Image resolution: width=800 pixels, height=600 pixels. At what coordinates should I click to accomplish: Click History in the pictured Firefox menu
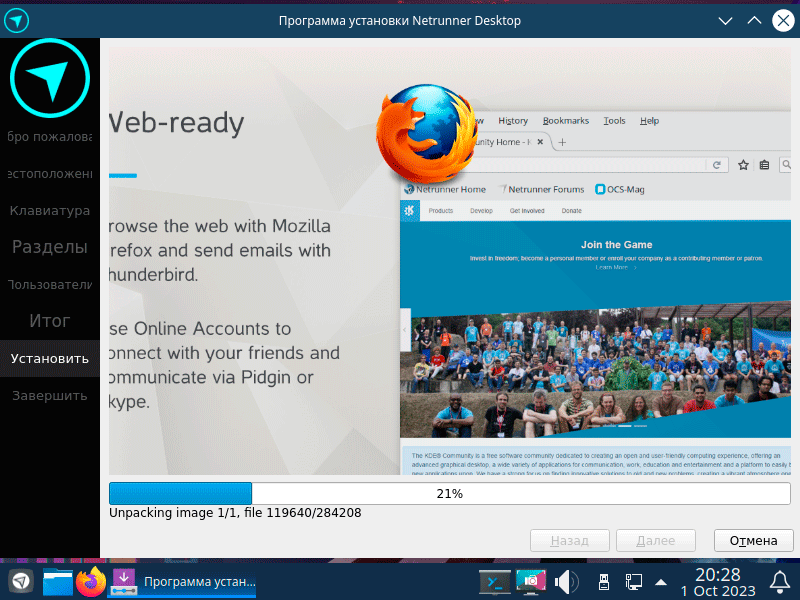tap(513, 121)
